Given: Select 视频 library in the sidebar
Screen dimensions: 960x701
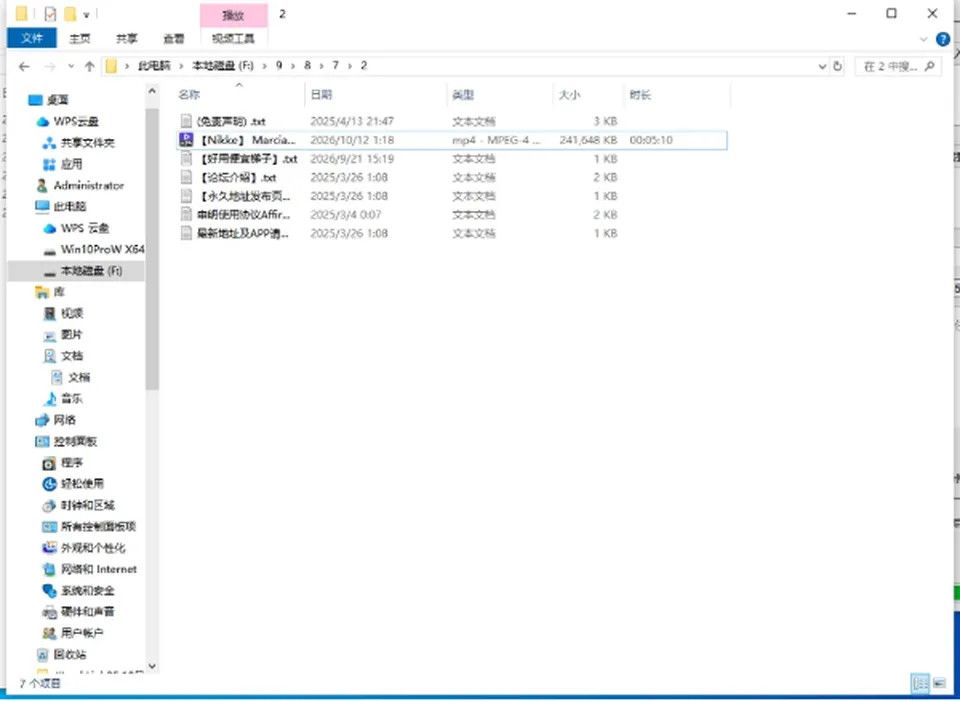Looking at the screenshot, I should (x=63, y=313).
